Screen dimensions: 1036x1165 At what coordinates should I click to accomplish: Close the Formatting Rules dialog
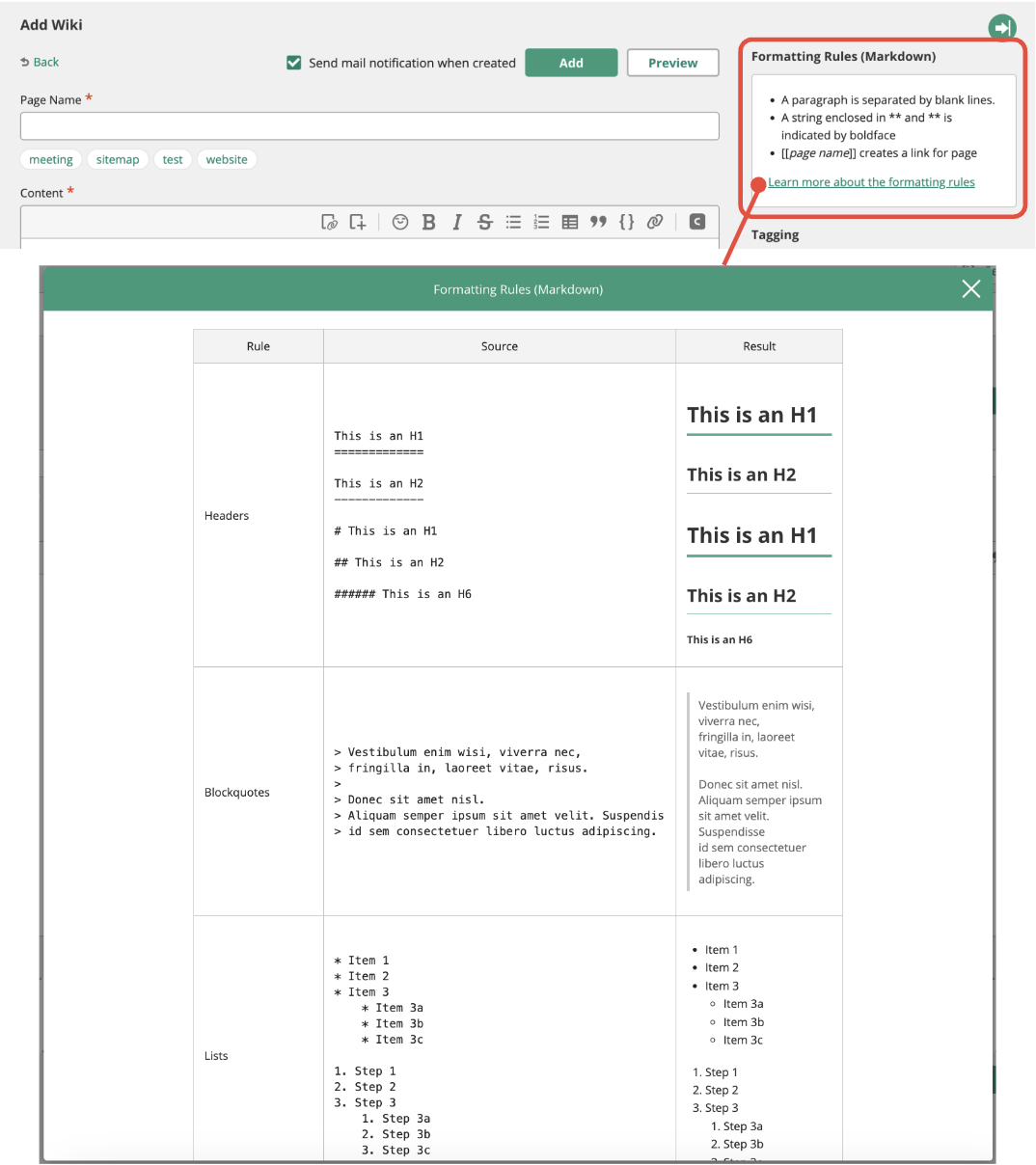point(970,289)
